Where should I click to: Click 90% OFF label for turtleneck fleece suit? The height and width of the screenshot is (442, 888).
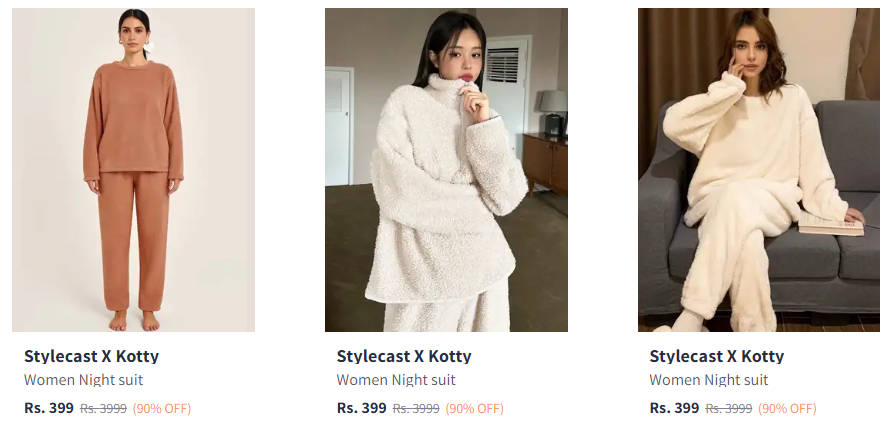(475, 409)
